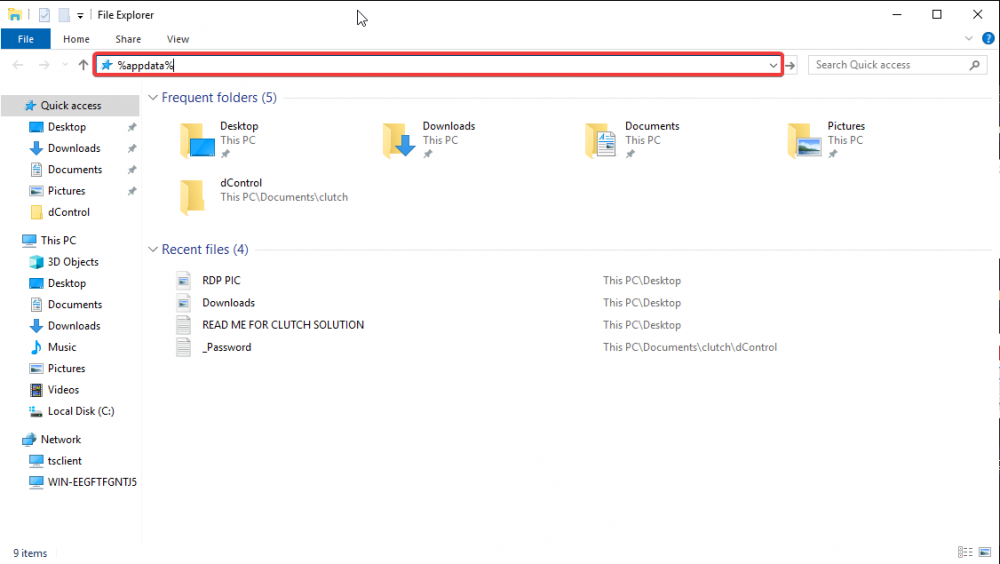Image resolution: width=1000 pixels, height=564 pixels.
Task: Click the go arrow beside the address bar
Action: [x=790, y=65]
